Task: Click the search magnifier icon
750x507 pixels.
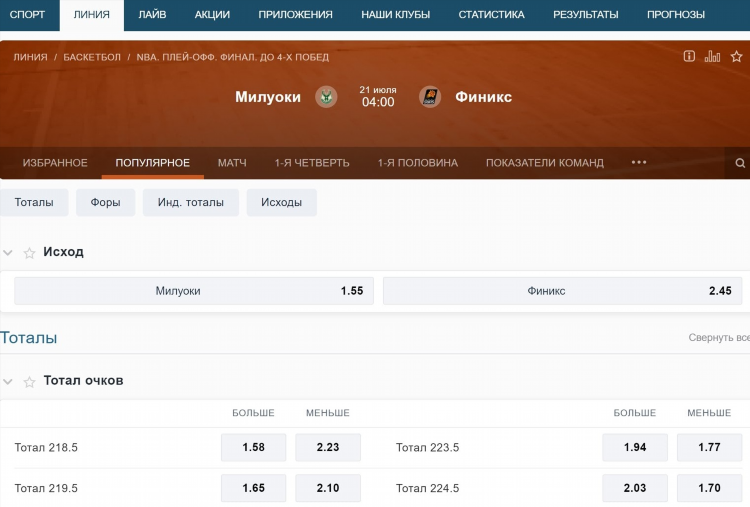Action: pyautogui.click(x=740, y=163)
